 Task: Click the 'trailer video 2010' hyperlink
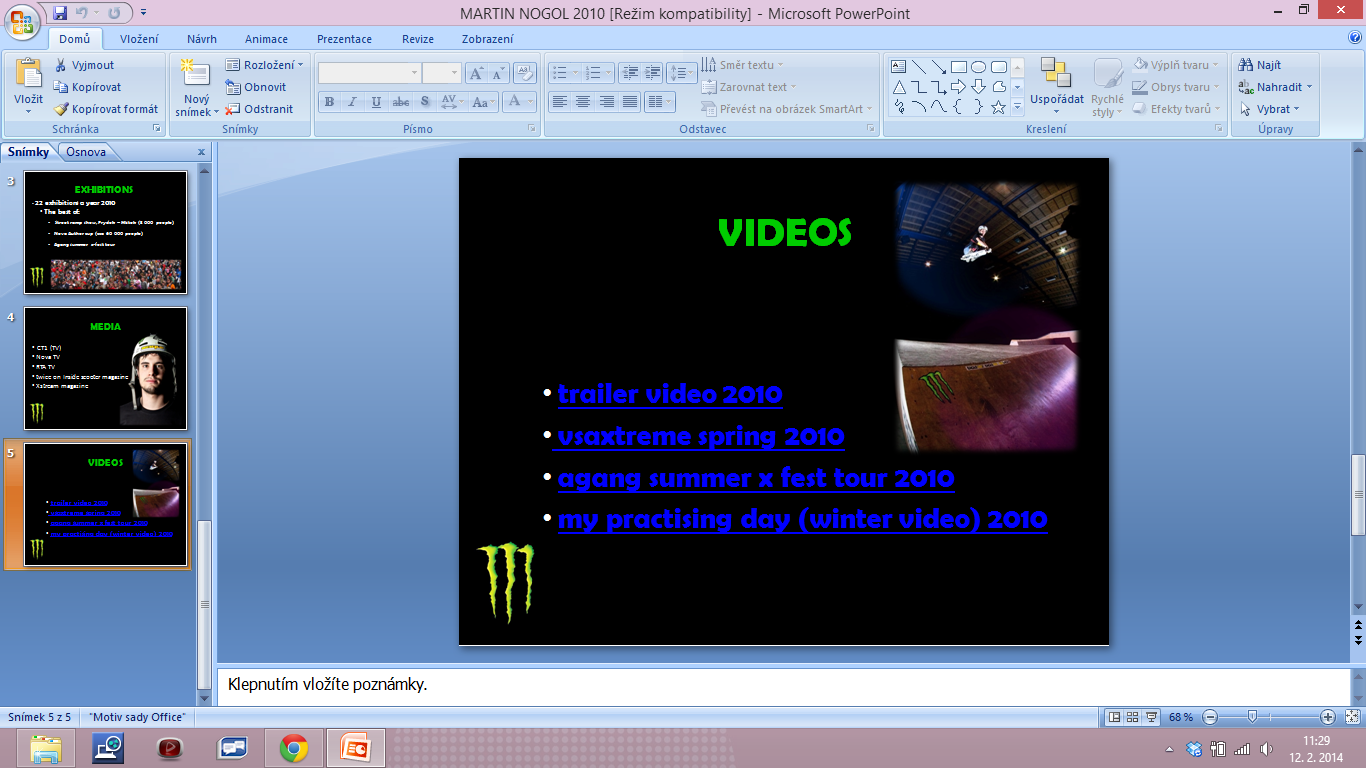pos(670,394)
